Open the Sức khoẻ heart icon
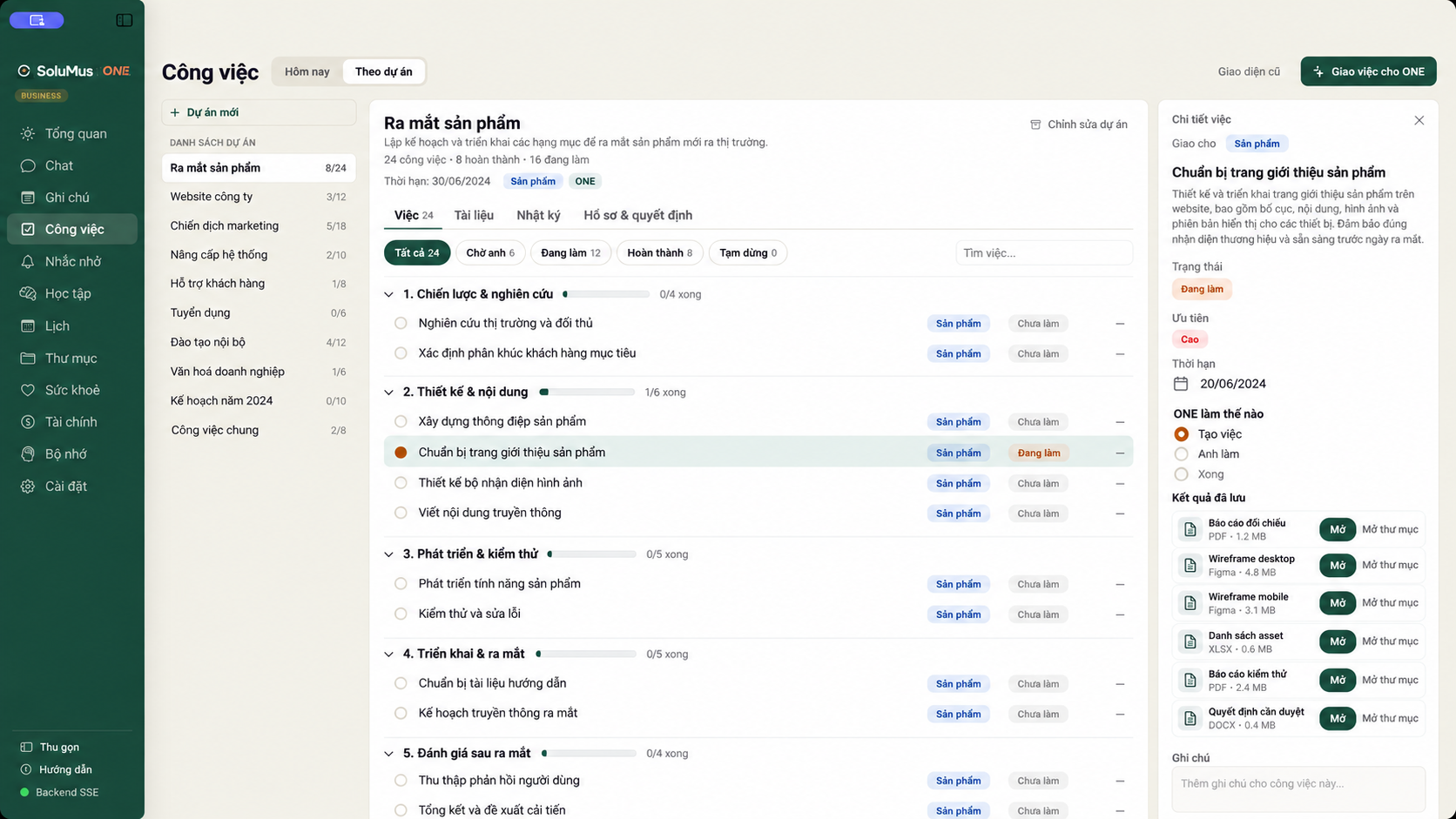The width and height of the screenshot is (1456, 819). click(28, 390)
